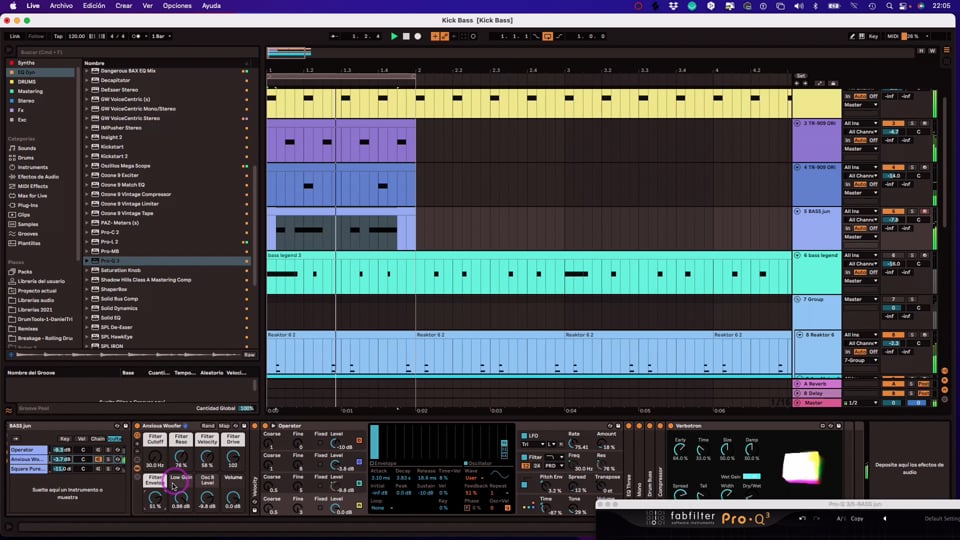This screenshot has width=960, height=540.
Task: Toggle the Link button
Action: click(15, 36)
